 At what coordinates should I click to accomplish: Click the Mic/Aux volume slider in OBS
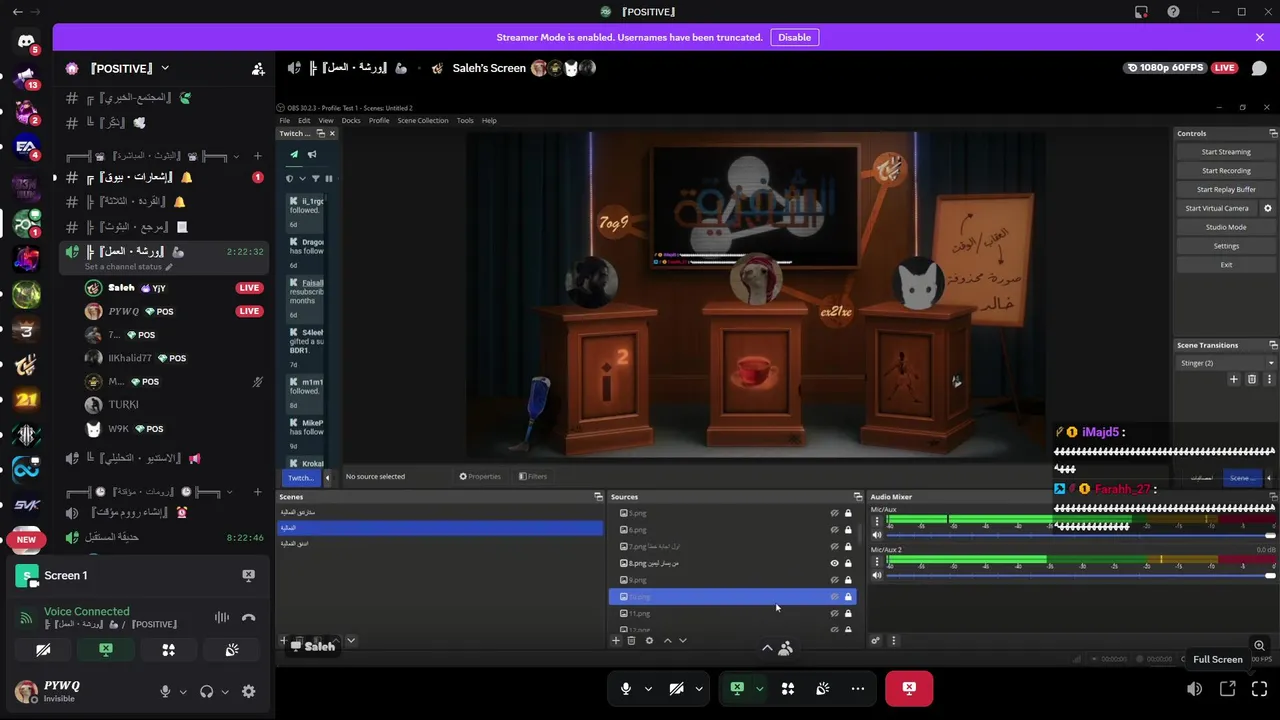(x=1080, y=536)
